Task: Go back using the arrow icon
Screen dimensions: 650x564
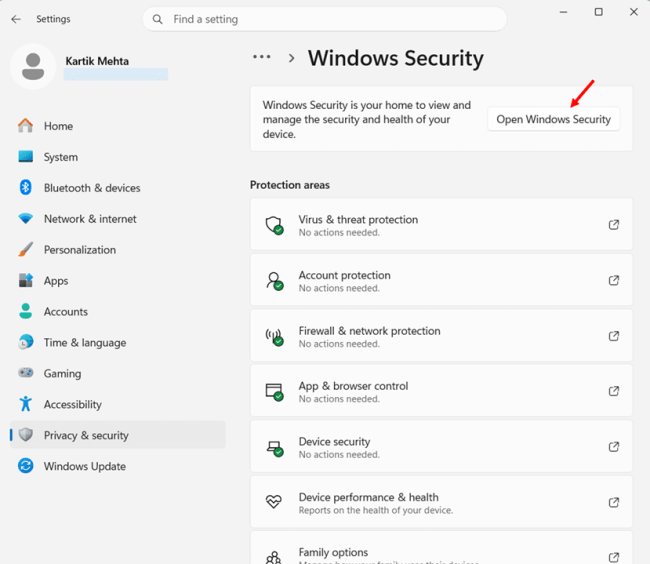Action: point(16,19)
